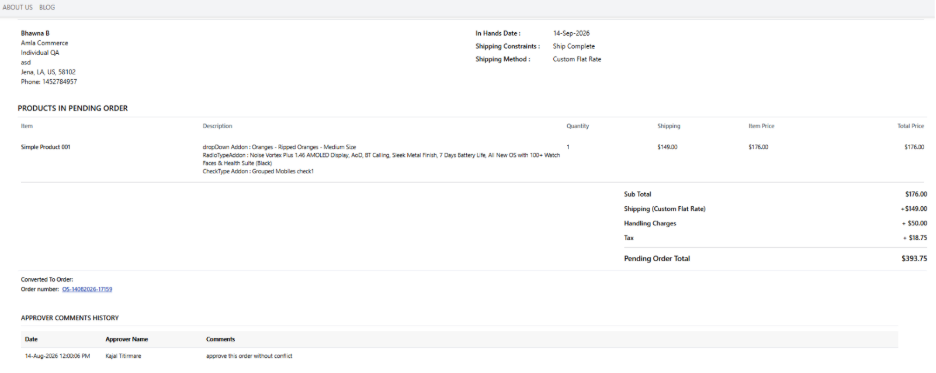Click the Shipping column header

[669, 126]
